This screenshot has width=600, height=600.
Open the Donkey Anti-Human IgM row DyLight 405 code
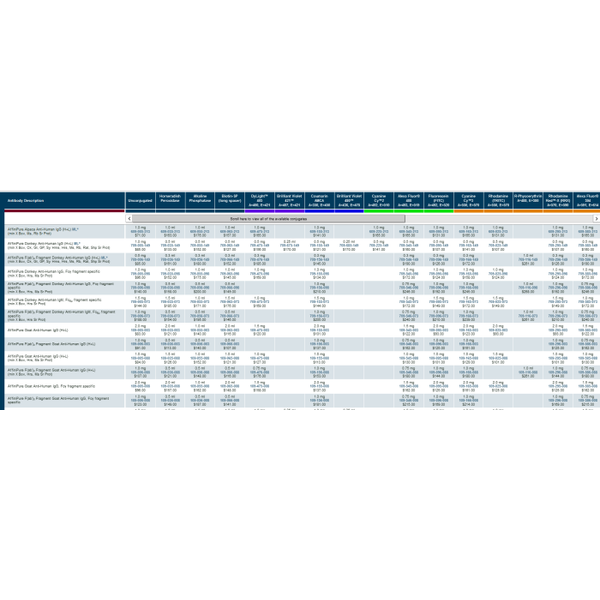(x=259, y=302)
